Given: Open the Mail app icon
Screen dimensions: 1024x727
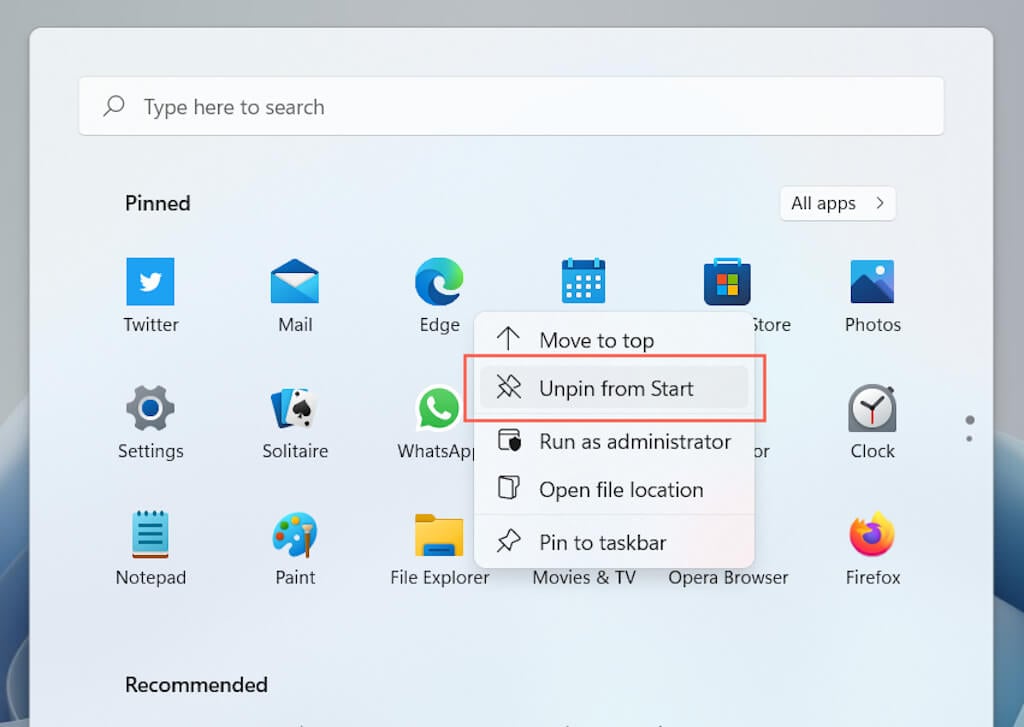Looking at the screenshot, I should pos(295,282).
